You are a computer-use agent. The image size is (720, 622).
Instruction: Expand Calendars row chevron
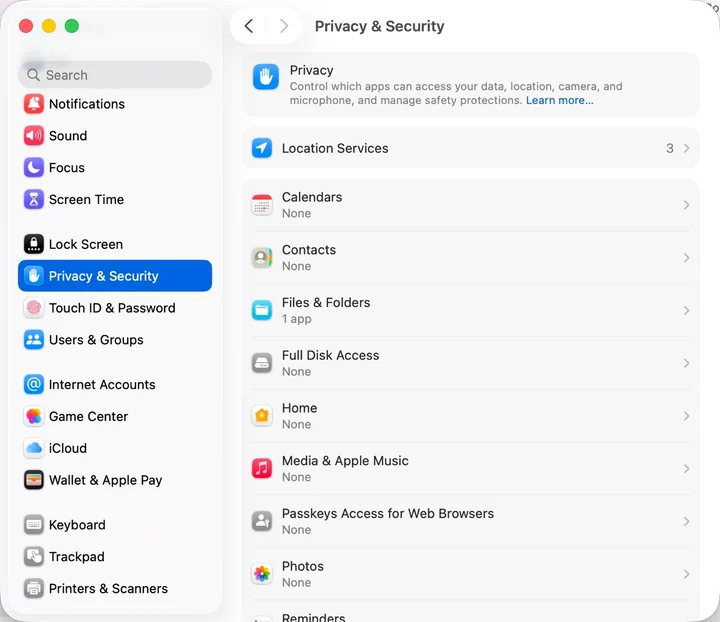click(x=686, y=205)
